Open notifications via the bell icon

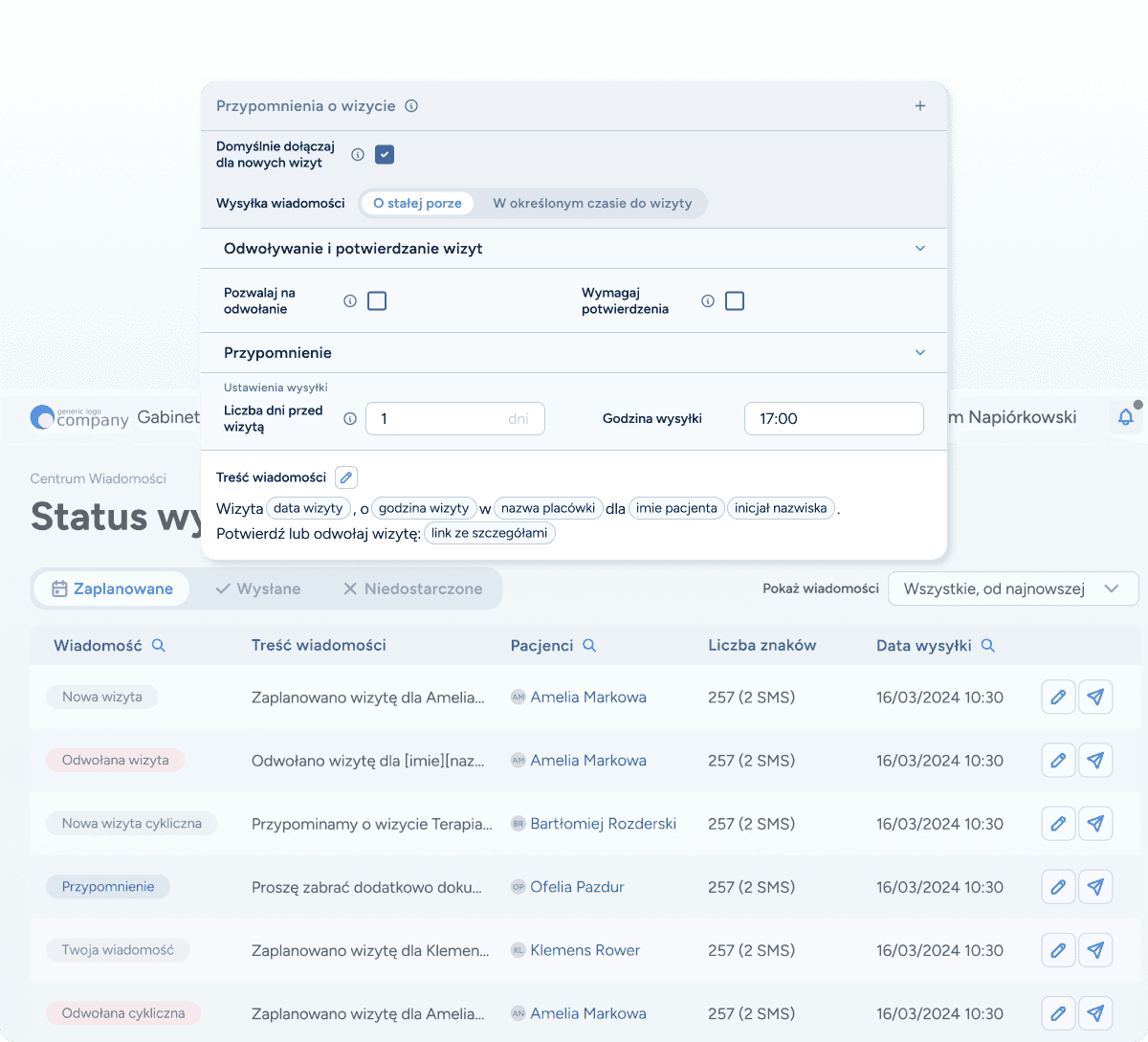(1126, 417)
